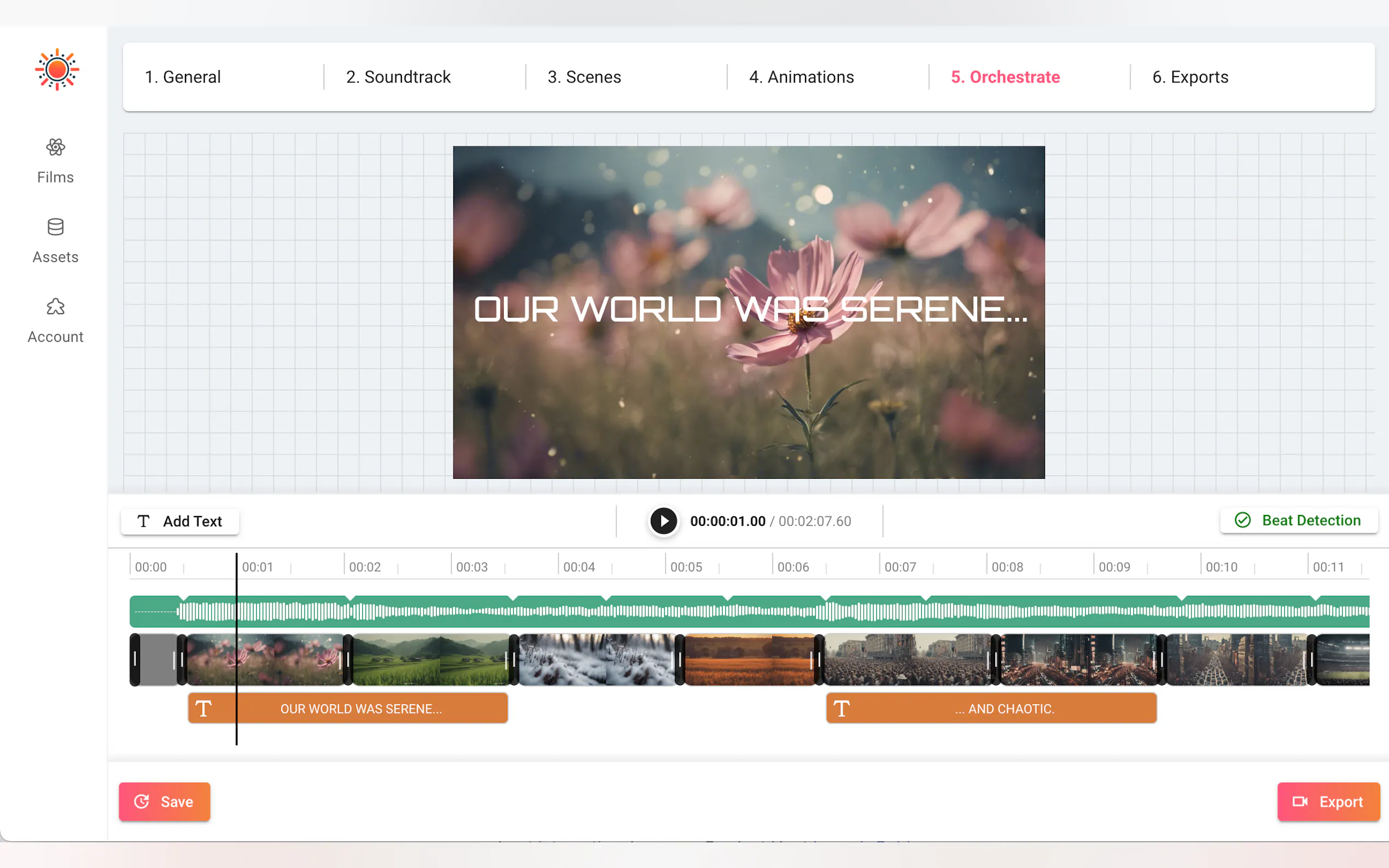Select the snowy forest scene clip
This screenshot has width=1389, height=868.
tap(597, 660)
